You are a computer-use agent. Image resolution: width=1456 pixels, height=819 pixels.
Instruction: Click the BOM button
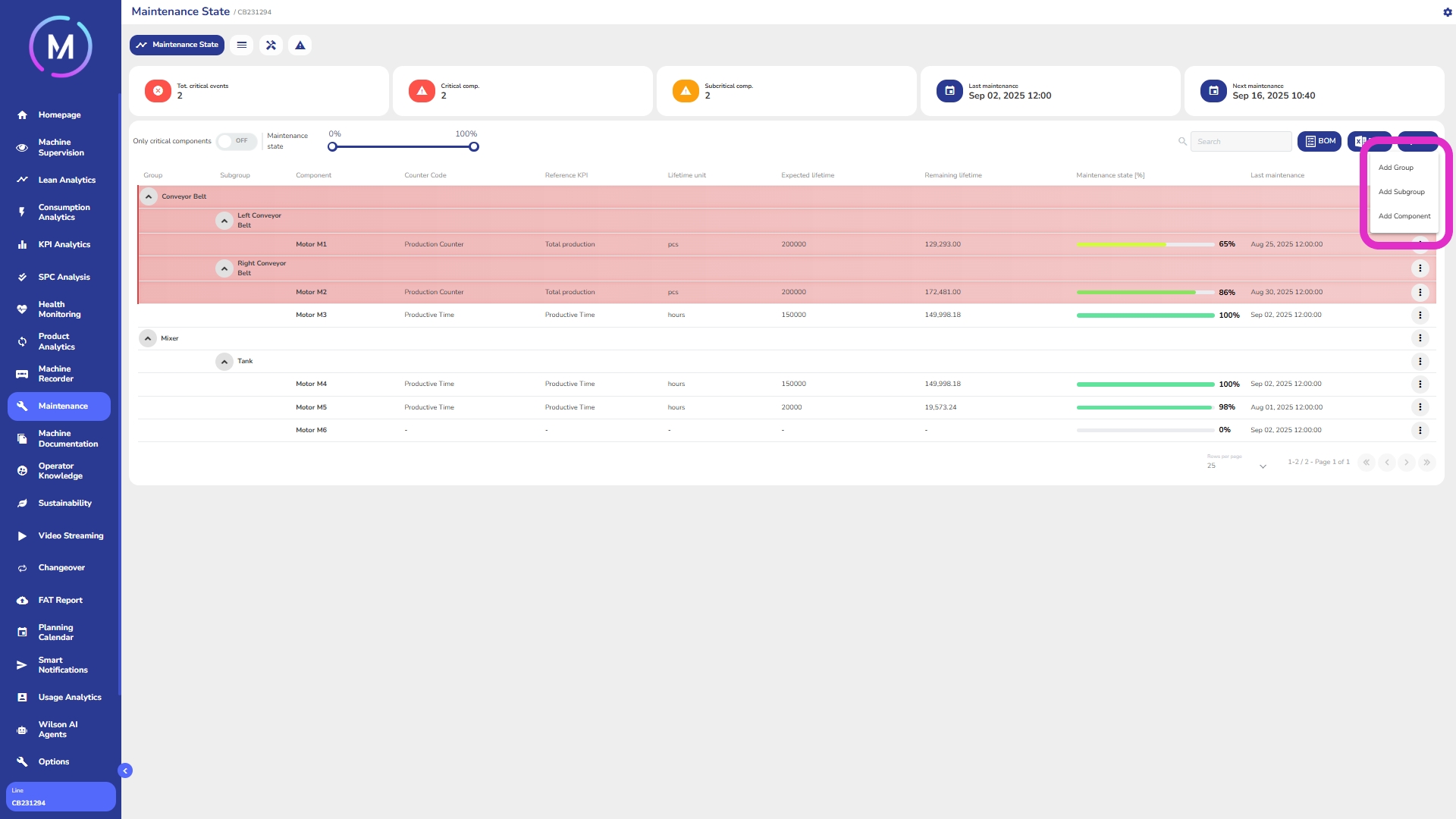coord(1319,141)
